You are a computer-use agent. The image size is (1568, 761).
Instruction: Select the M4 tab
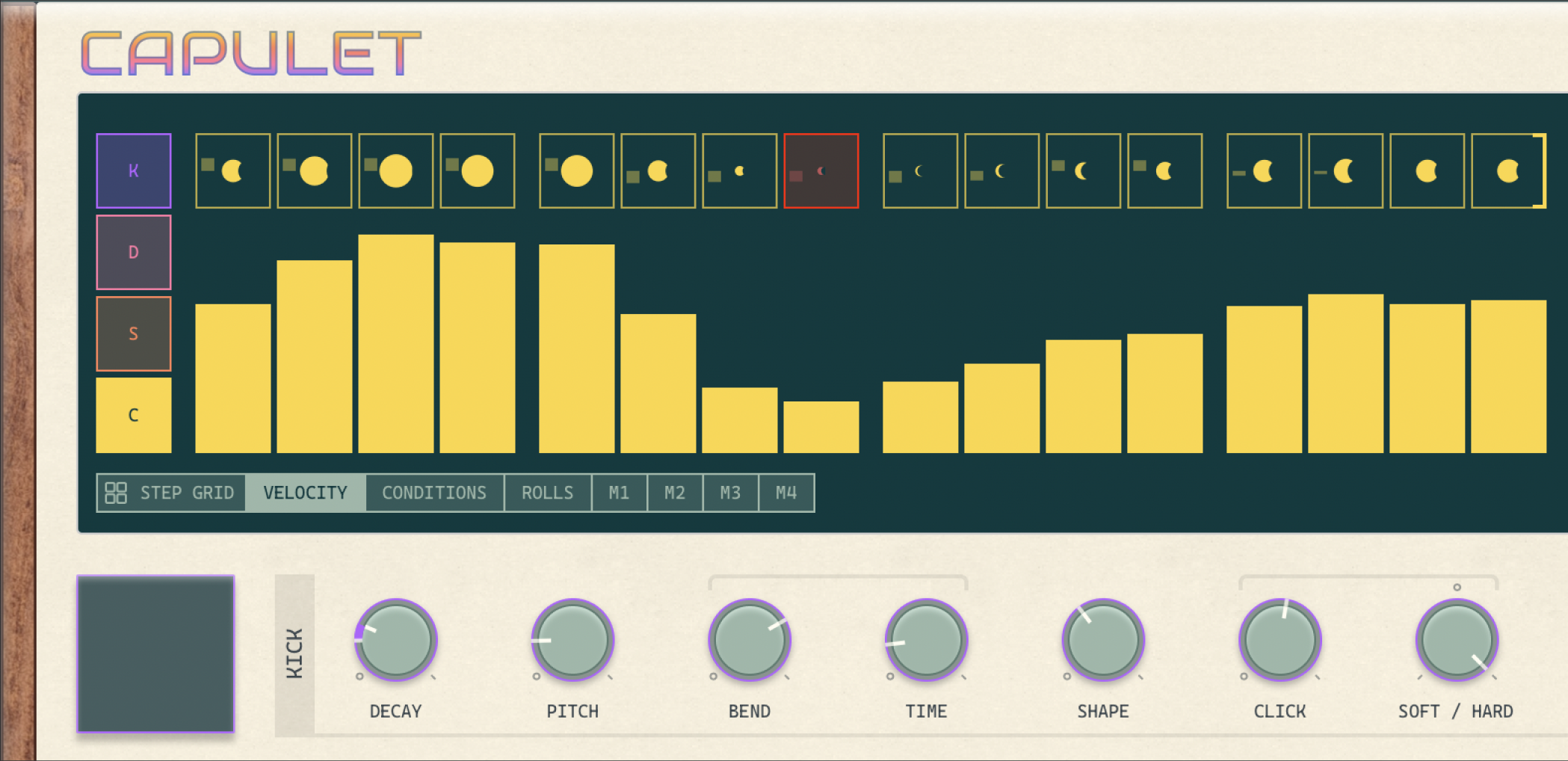[x=786, y=493]
